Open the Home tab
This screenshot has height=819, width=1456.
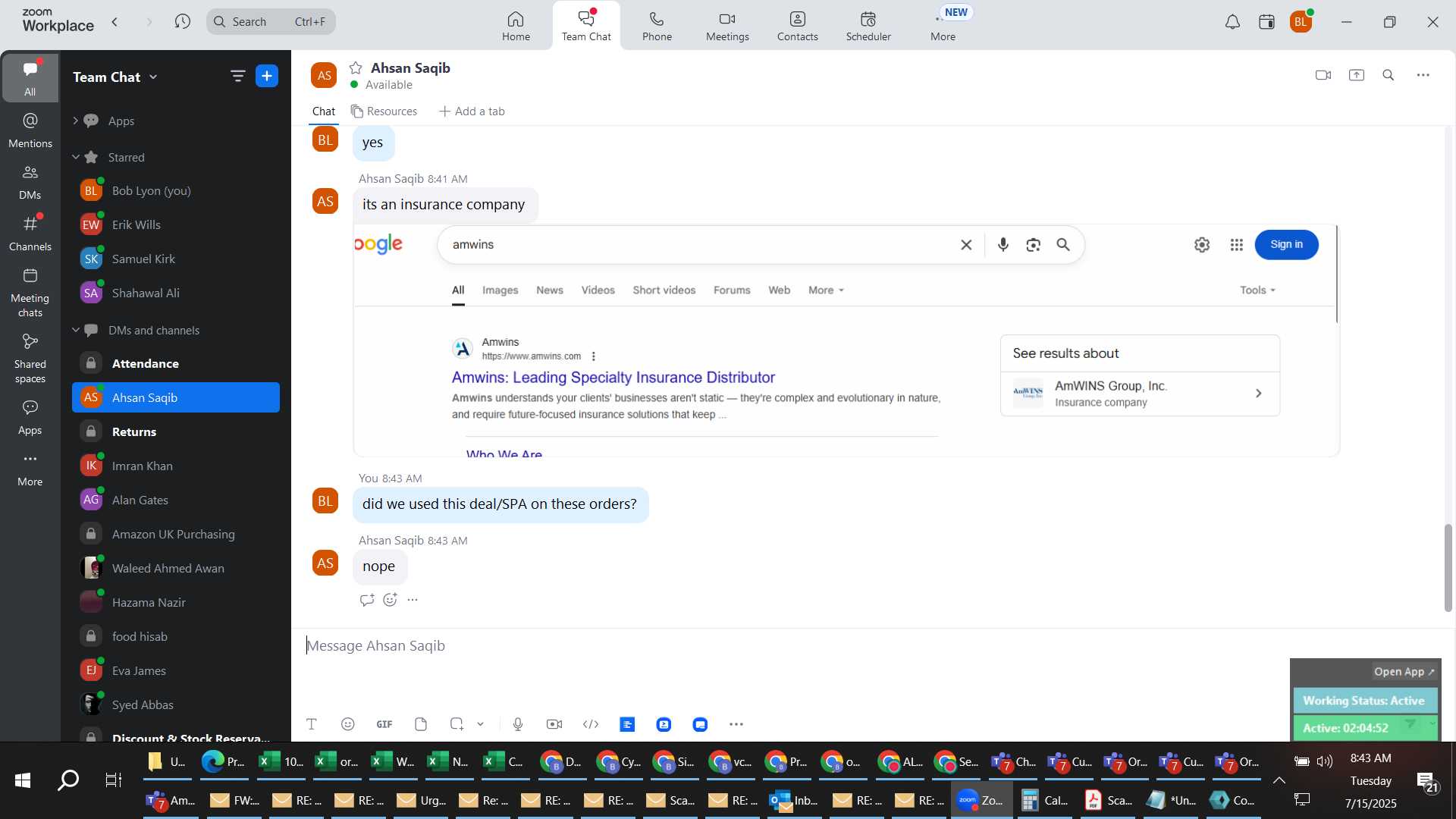pos(516,26)
